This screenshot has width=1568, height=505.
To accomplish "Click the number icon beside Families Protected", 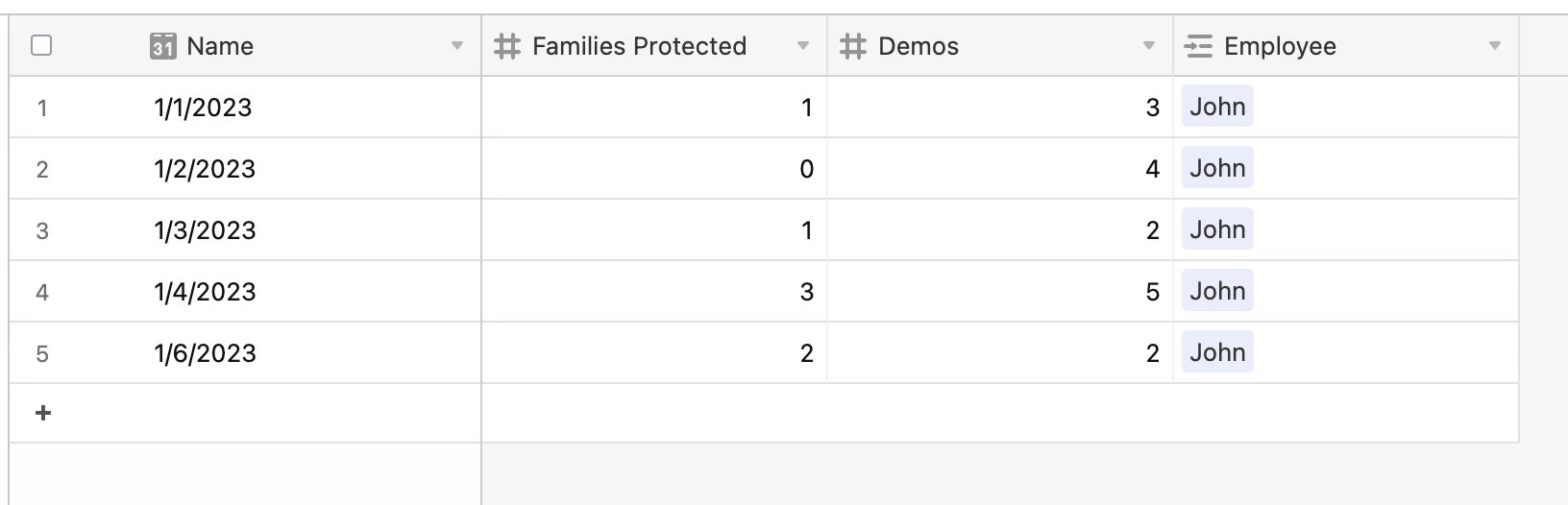I will click(507, 46).
